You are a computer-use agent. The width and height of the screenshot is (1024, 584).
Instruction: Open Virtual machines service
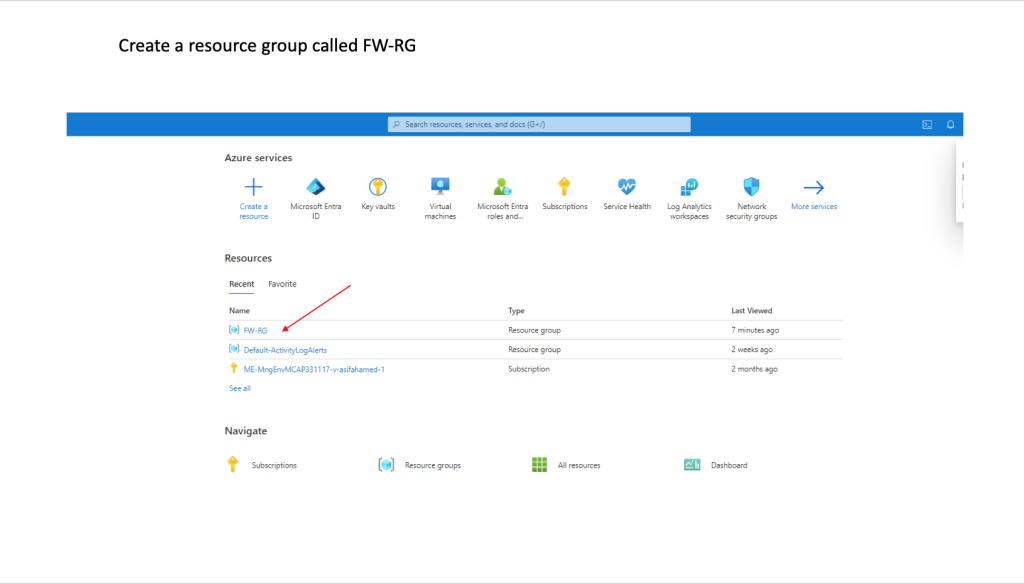[440, 187]
